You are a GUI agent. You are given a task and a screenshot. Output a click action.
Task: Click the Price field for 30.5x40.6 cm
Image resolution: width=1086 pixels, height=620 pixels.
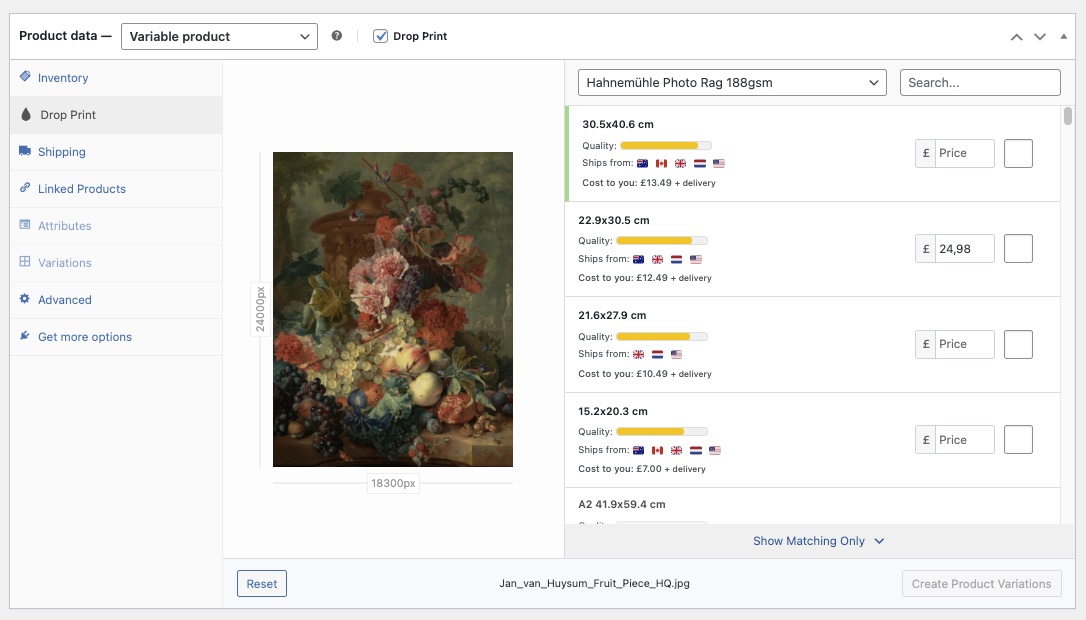964,153
